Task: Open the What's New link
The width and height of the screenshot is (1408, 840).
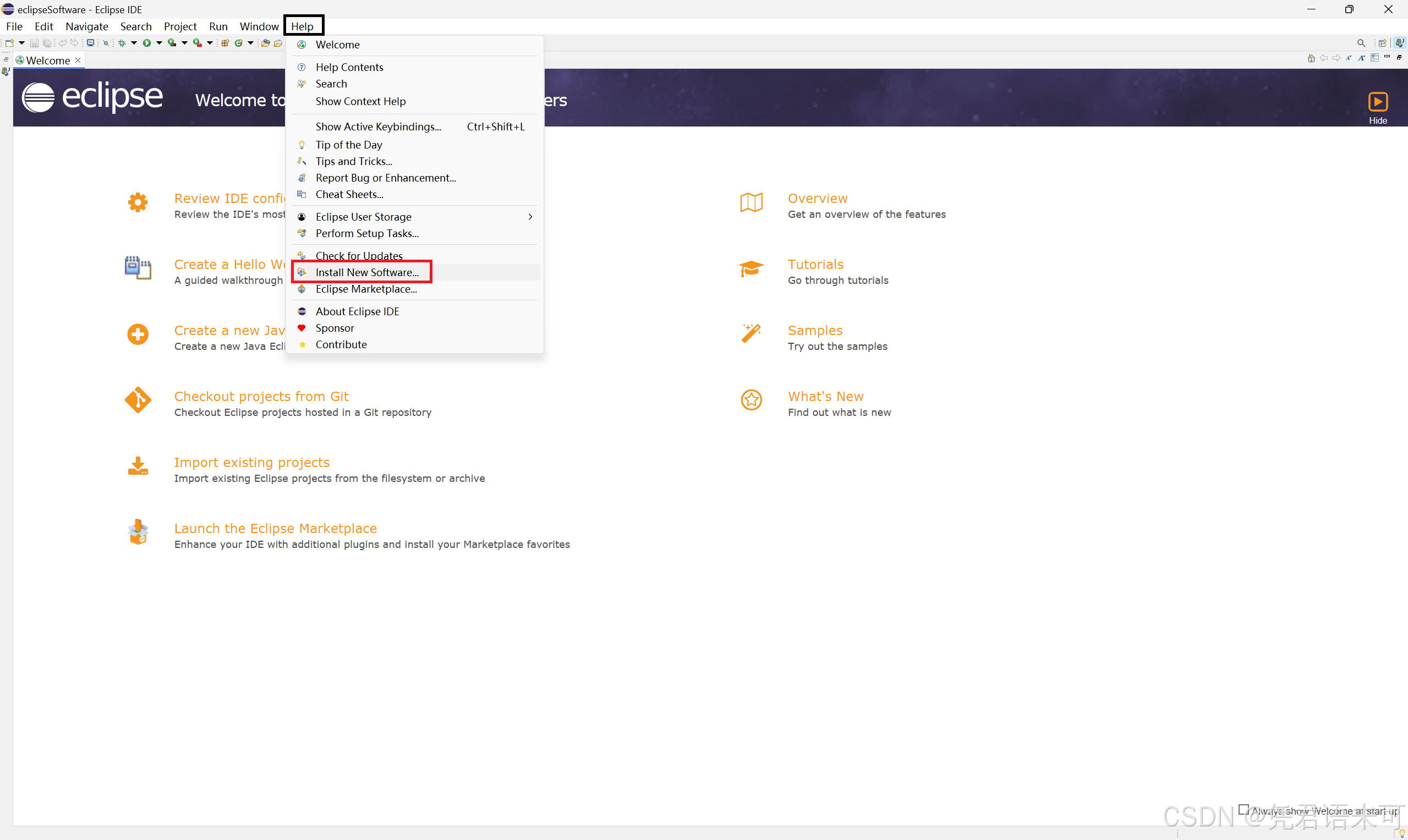Action: (825, 396)
